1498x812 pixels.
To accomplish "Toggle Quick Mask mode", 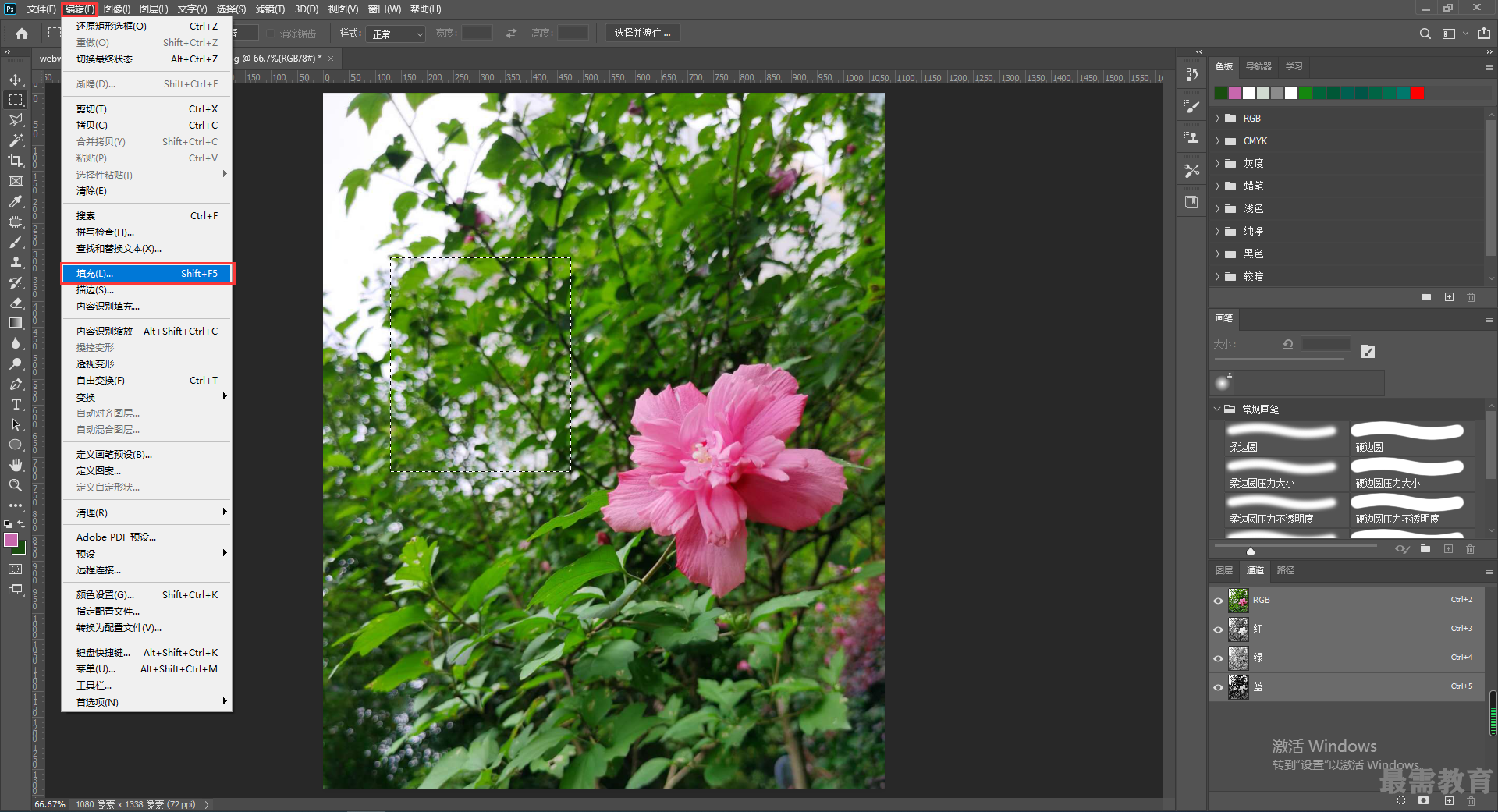I will 16,569.
